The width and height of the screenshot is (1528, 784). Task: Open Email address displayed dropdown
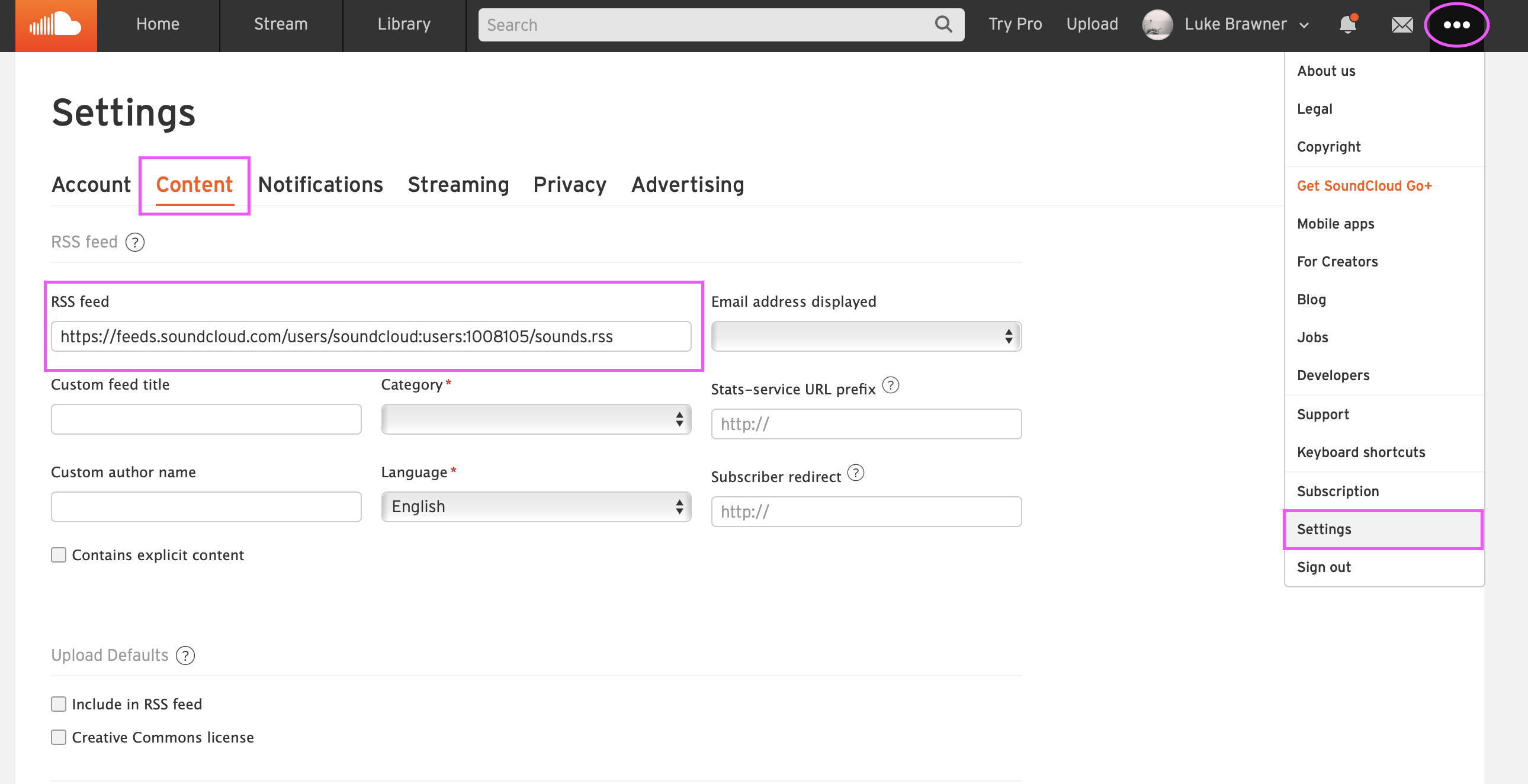tap(866, 336)
